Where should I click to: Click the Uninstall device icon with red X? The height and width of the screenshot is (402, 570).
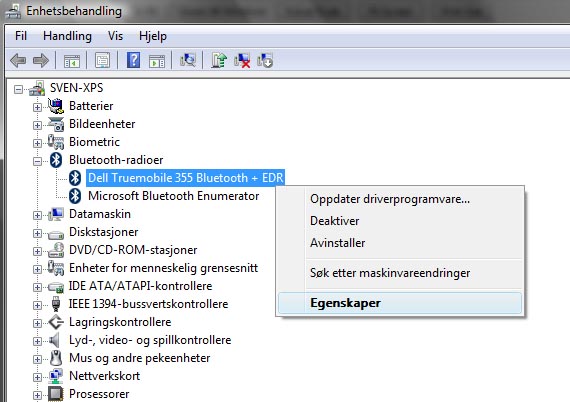242,60
